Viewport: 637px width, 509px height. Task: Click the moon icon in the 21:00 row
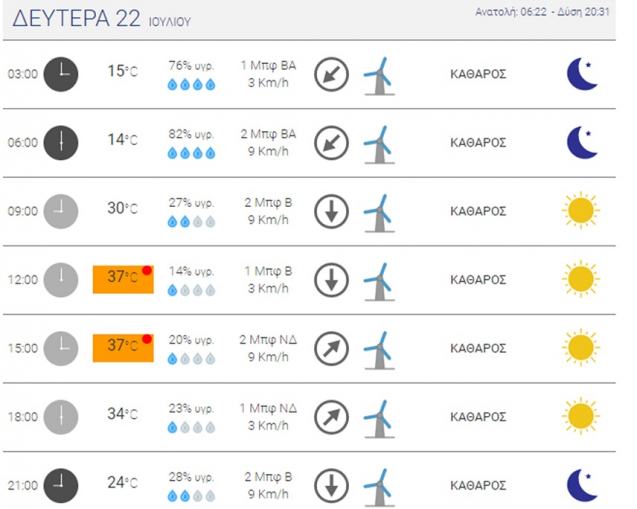coord(582,485)
